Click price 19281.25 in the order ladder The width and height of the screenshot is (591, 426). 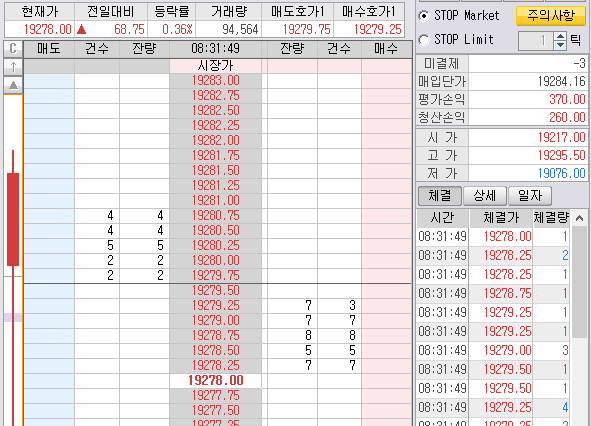pyautogui.click(x=215, y=185)
